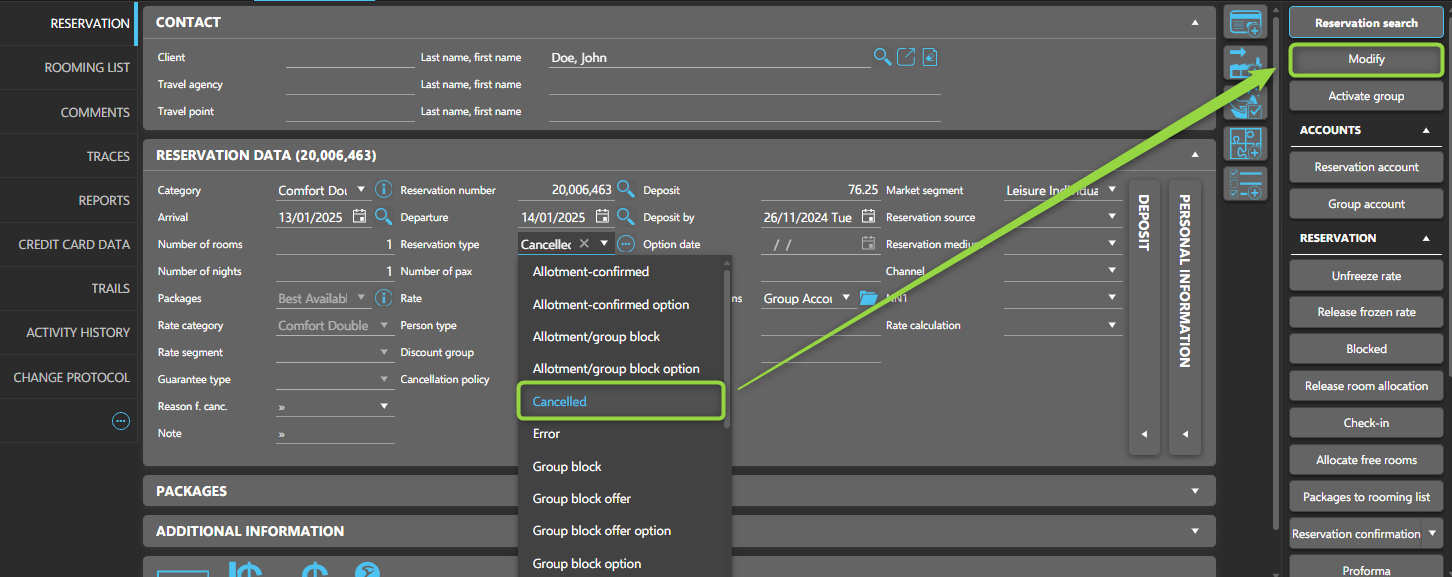Click the Check-in button

1366,423
